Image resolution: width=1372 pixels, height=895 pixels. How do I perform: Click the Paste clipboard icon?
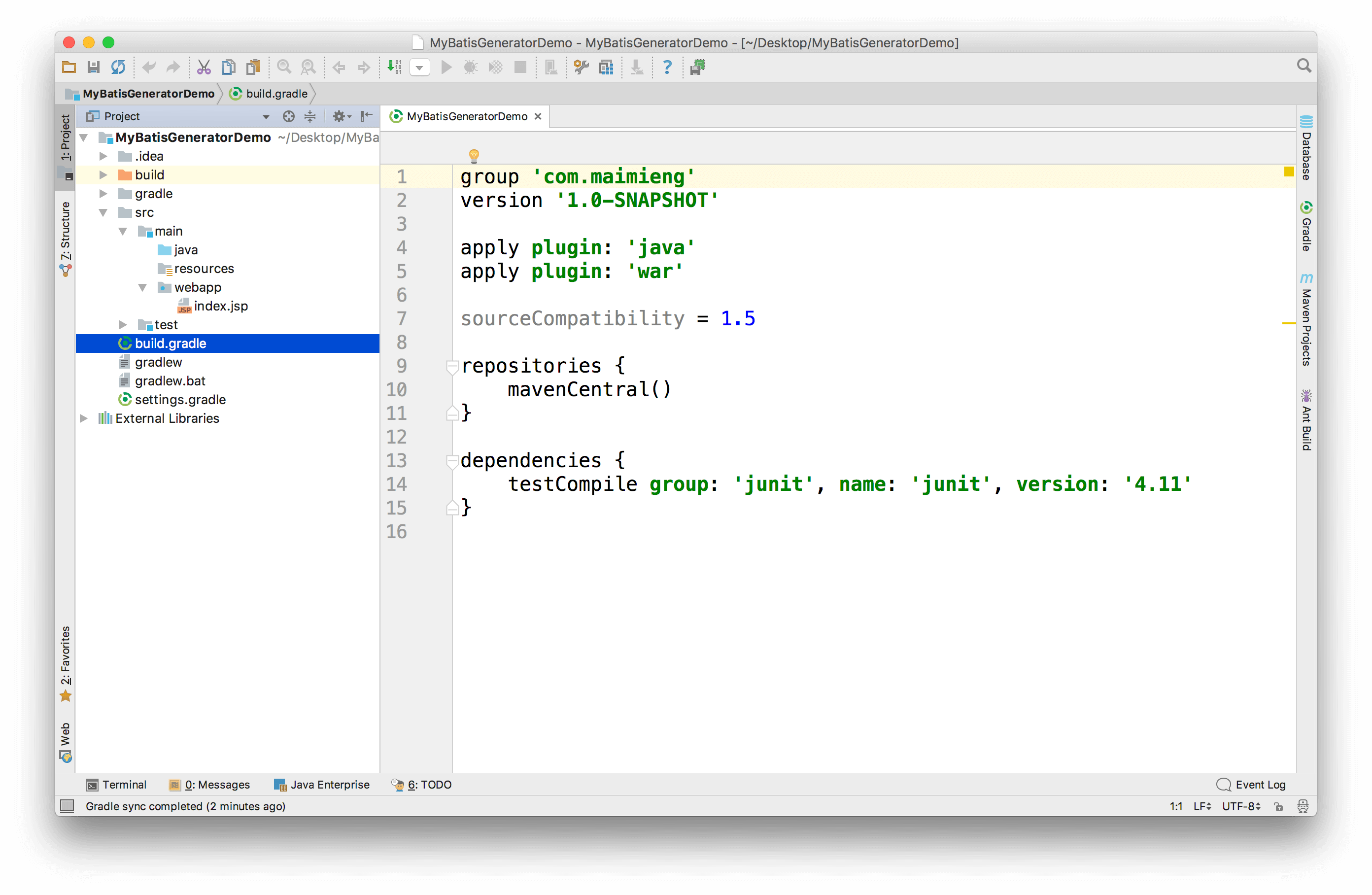253,68
